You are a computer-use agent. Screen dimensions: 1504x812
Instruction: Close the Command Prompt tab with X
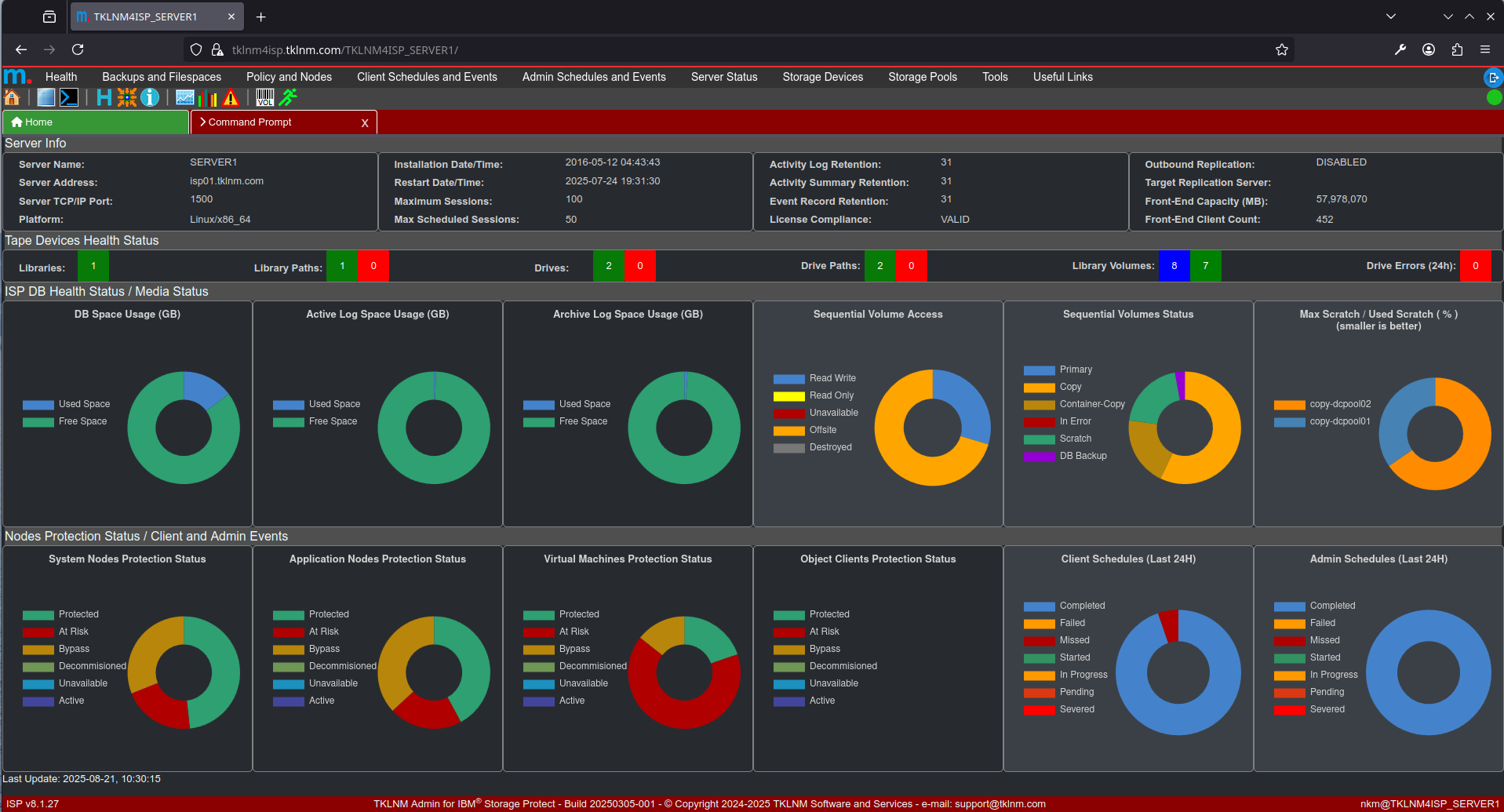click(x=365, y=123)
